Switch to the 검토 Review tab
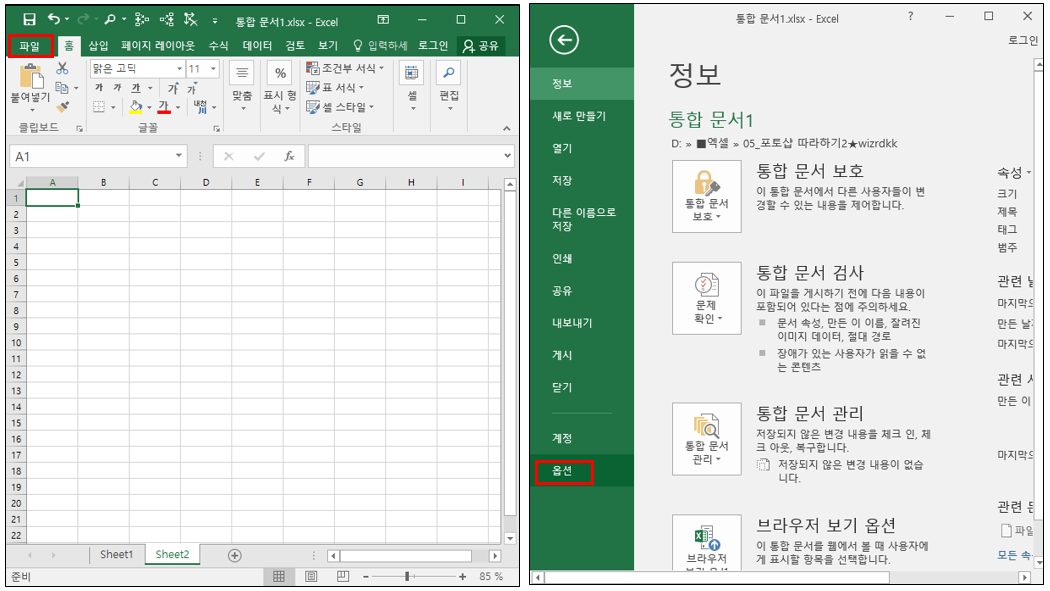1050x591 pixels. (x=295, y=46)
